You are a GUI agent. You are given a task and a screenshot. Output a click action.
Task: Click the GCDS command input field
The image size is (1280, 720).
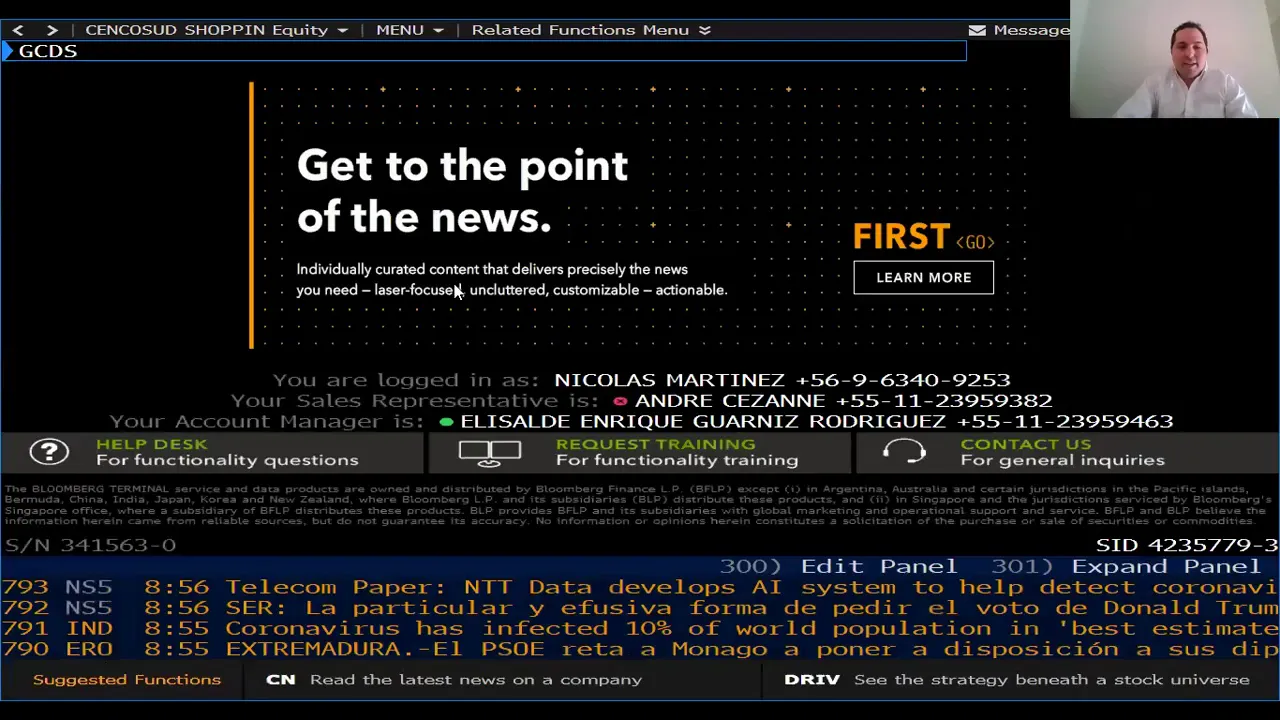pos(484,51)
